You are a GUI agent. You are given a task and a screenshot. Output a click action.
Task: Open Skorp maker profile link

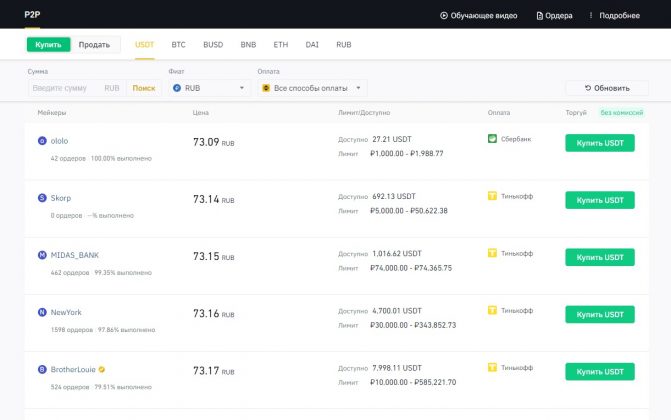click(61, 198)
